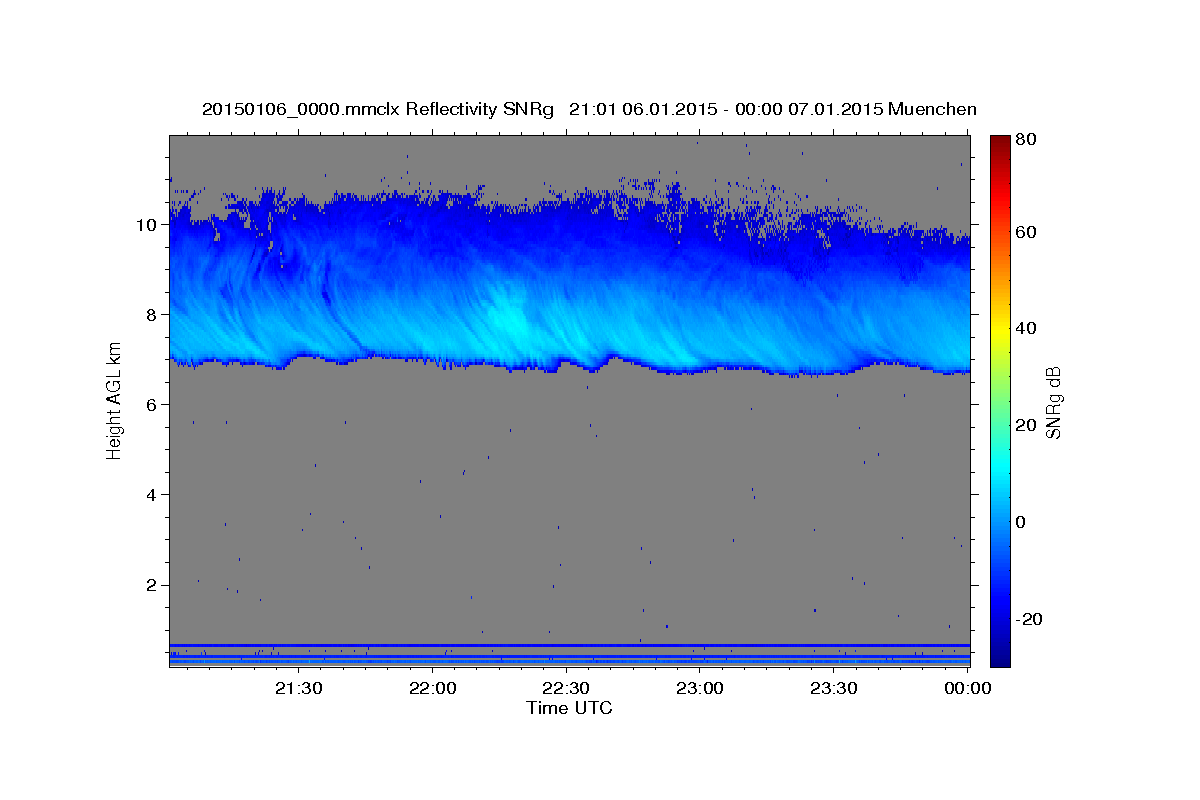
Task: Click the height tick label 2
Action: pos(152,585)
